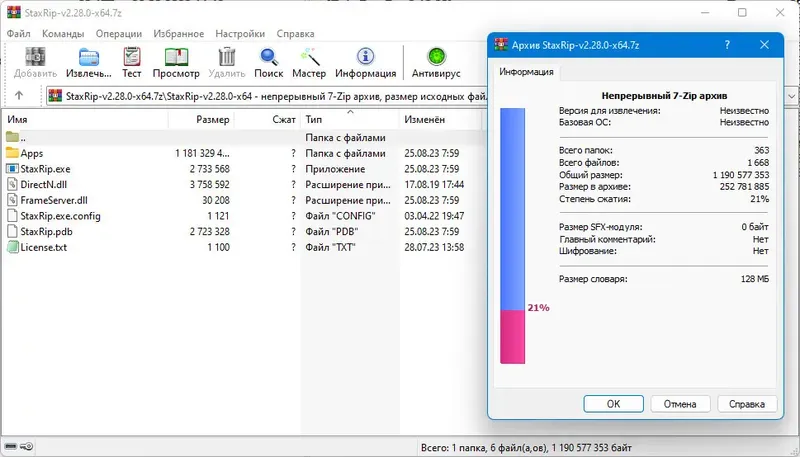Select the DirectN.dll file icon
Screen dimensions: 800x457
tap(12, 185)
